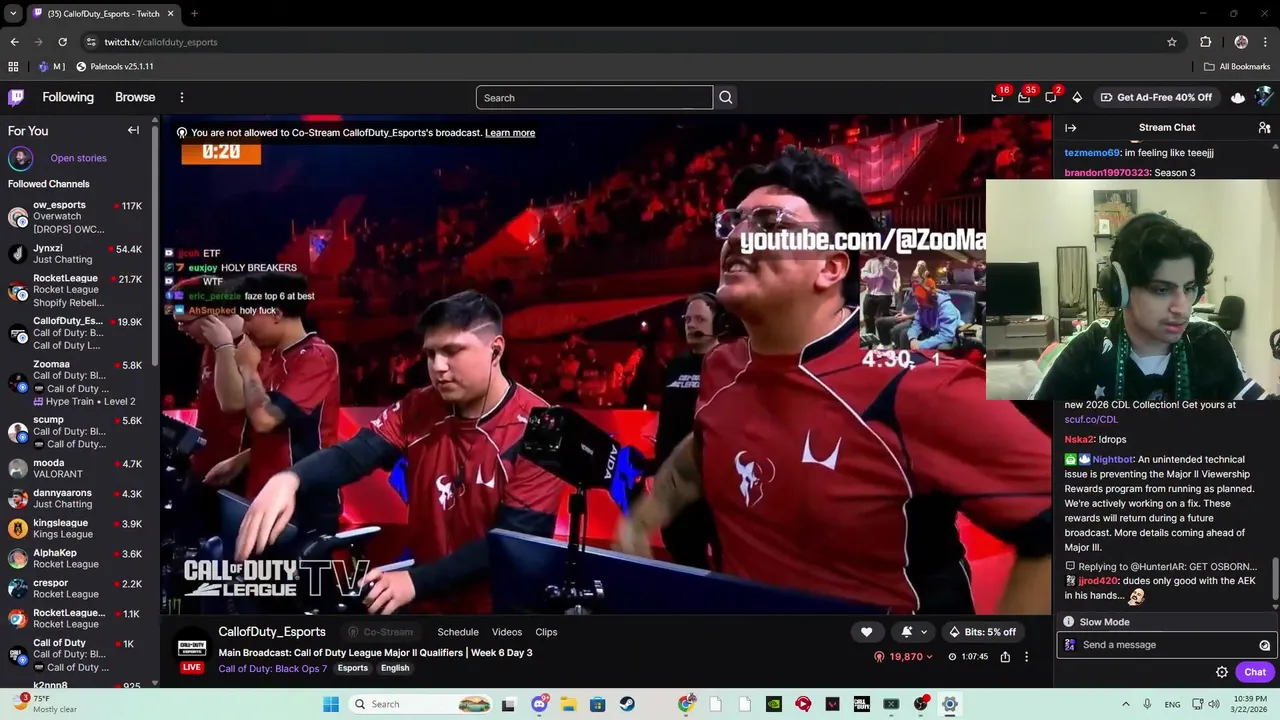Open the top nav more options dots
This screenshot has width=1280, height=720.
click(x=182, y=97)
